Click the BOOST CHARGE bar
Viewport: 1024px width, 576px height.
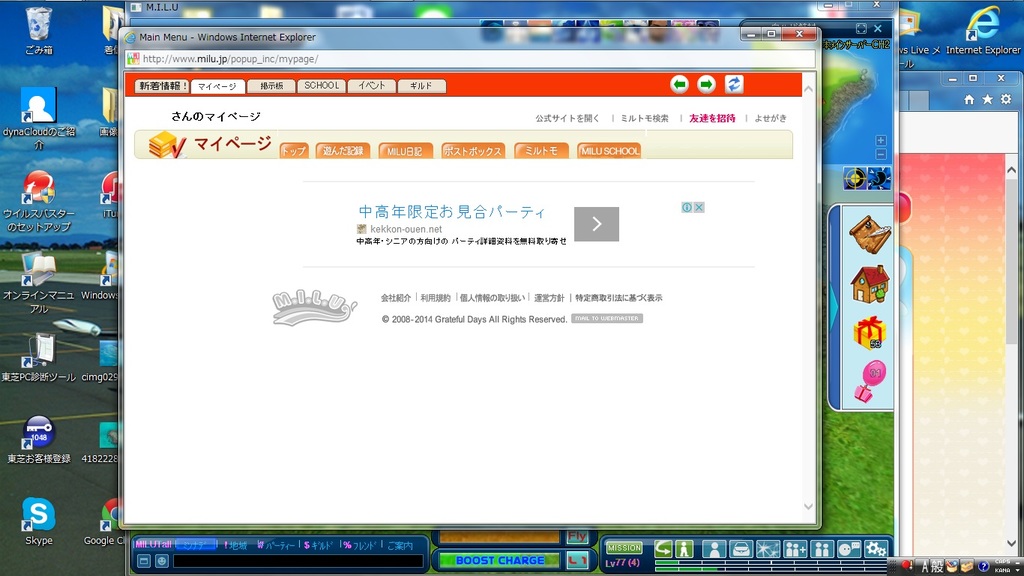(499, 561)
